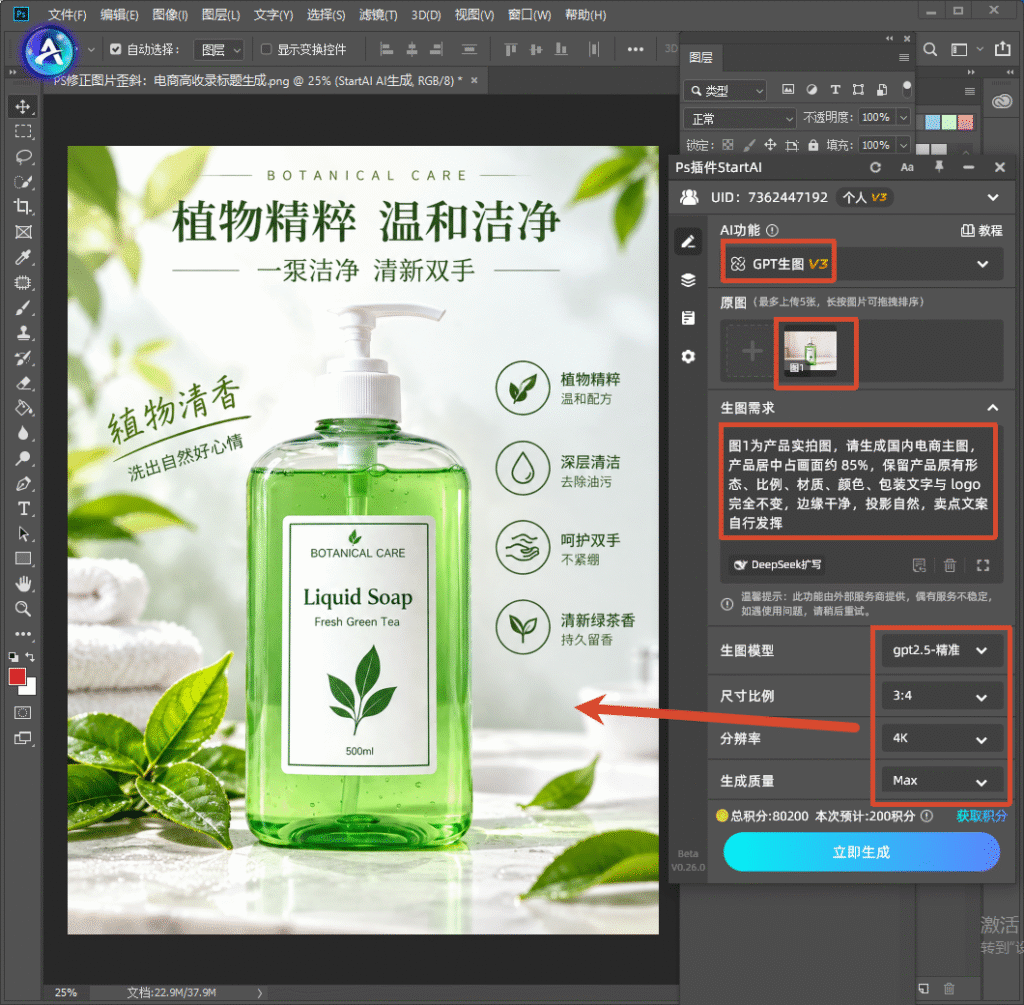Toggle lock all padlock

(813, 145)
